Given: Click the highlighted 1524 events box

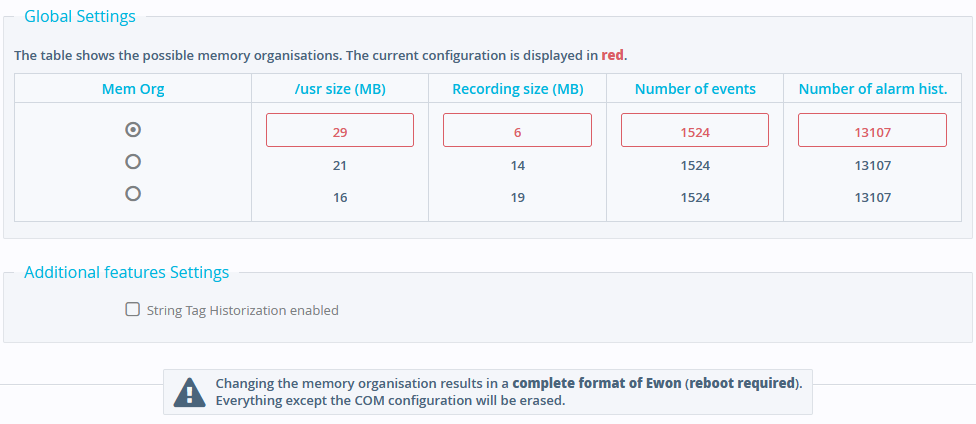Looking at the screenshot, I should pyautogui.click(x=695, y=130).
